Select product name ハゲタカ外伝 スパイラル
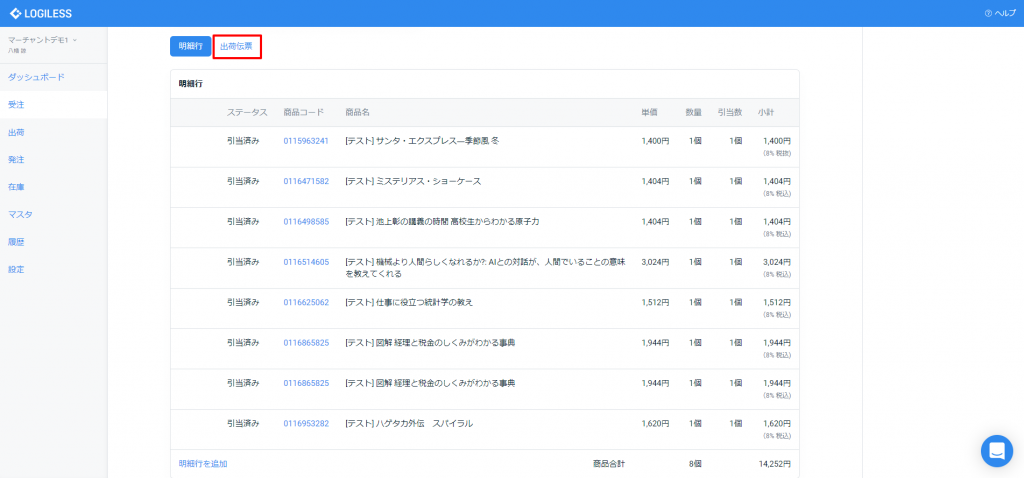The image size is (1024, 478). pyautogui.click(x=409, y=424)
